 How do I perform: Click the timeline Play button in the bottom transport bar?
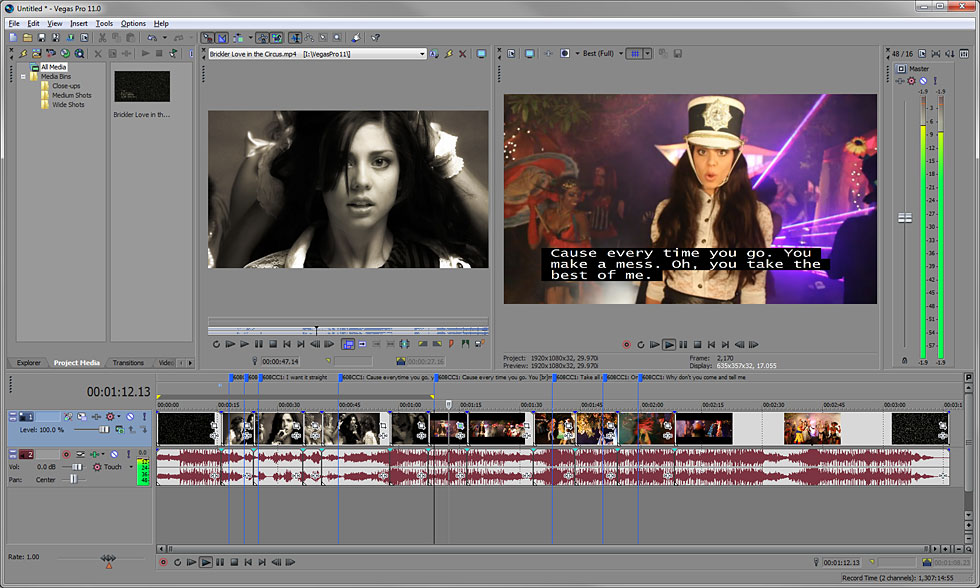206,562
